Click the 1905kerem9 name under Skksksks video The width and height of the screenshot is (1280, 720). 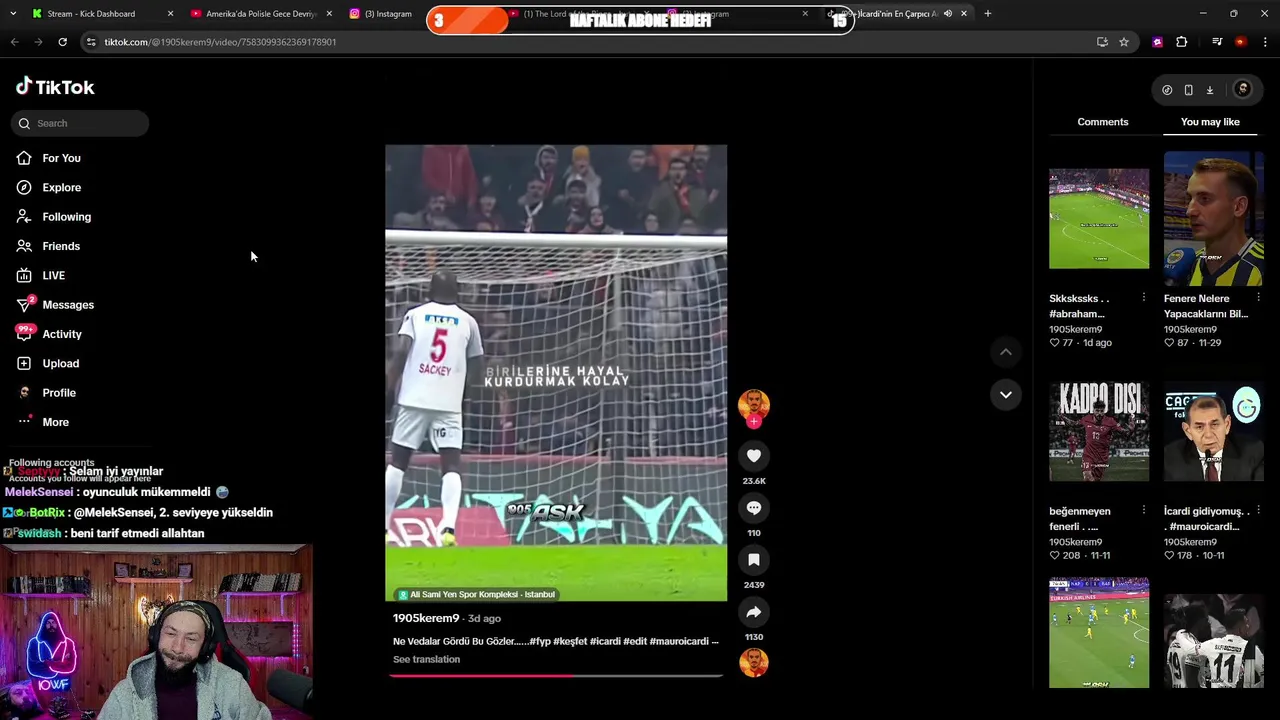(1076, 329)
